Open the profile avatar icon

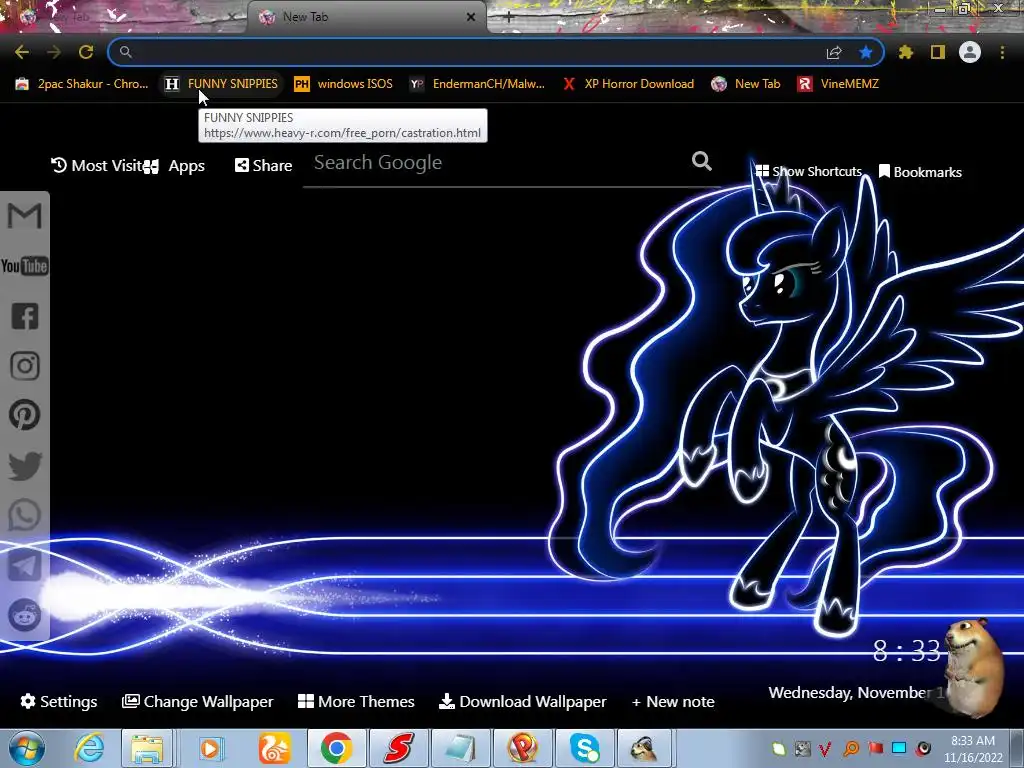click(x=970, y=52)
